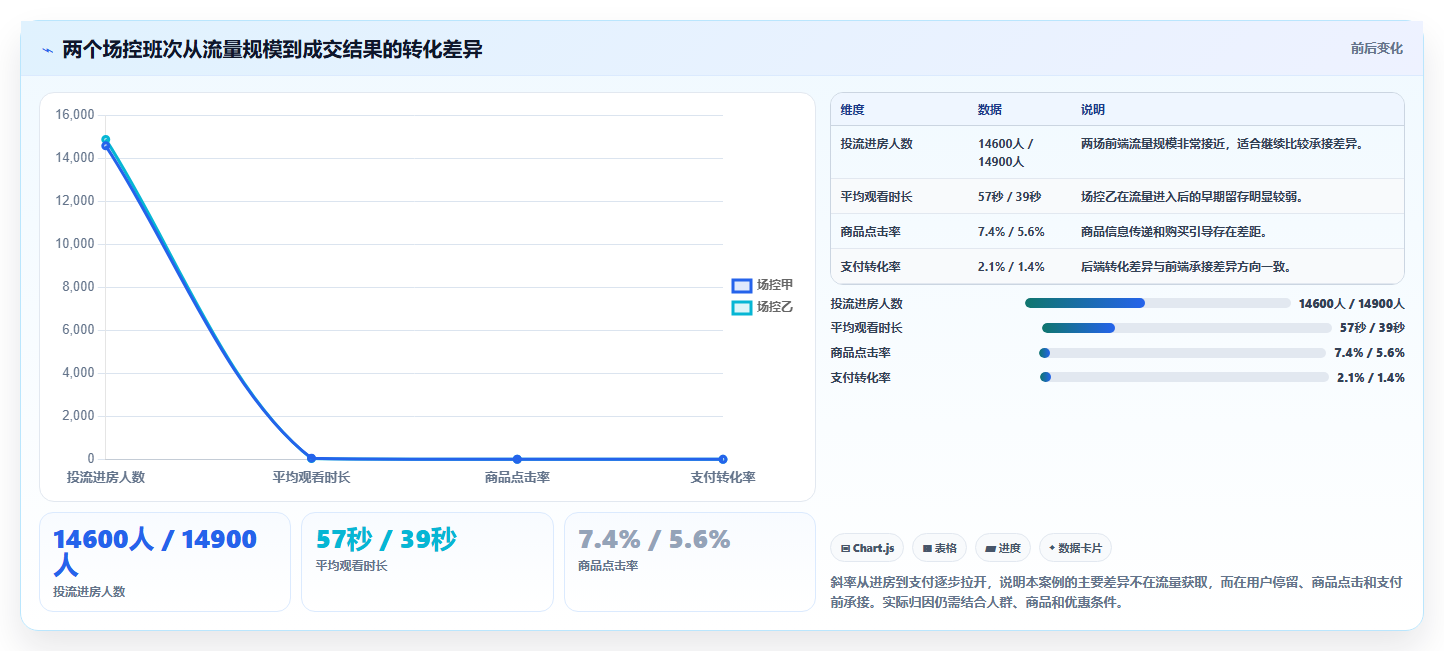Toggle the 场控甲 legend swatch
Viewport: 1444px width, 651px height.
(x=741, y=286)
